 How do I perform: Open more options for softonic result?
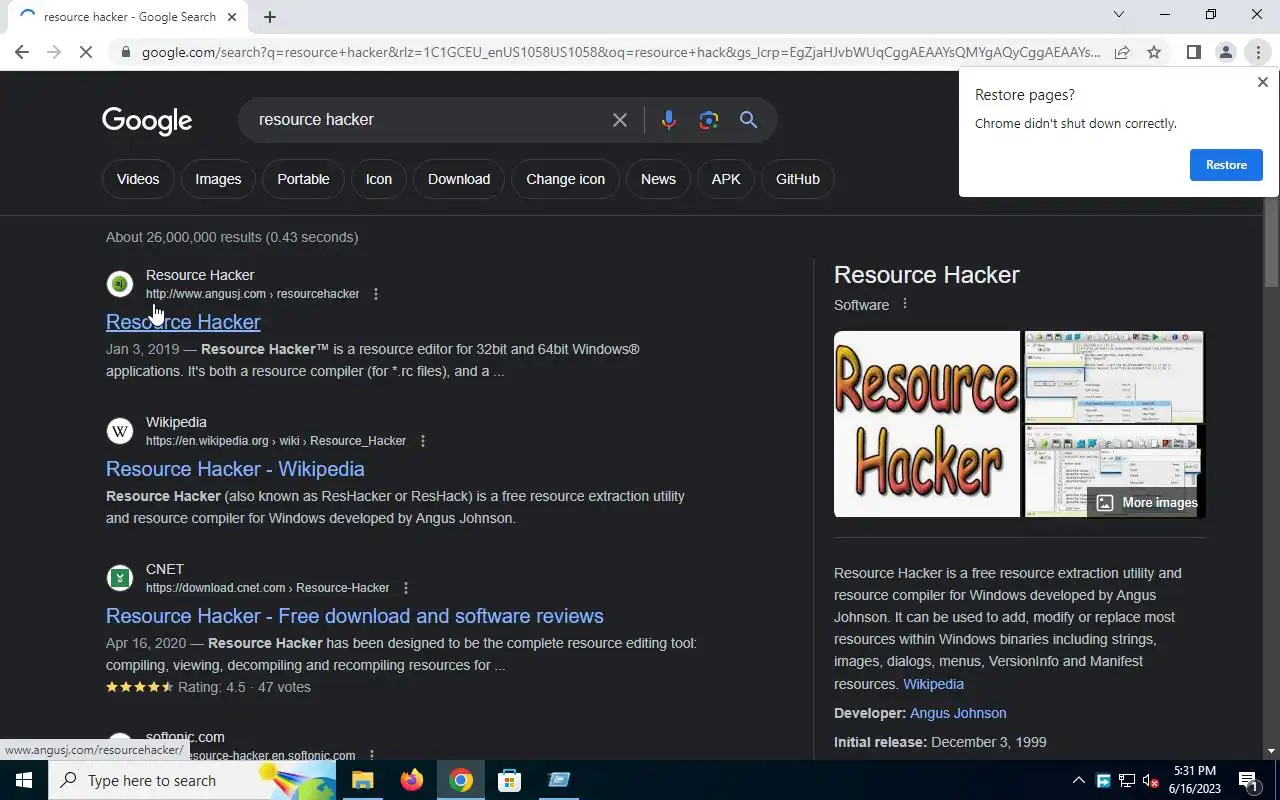click(372, 755)
